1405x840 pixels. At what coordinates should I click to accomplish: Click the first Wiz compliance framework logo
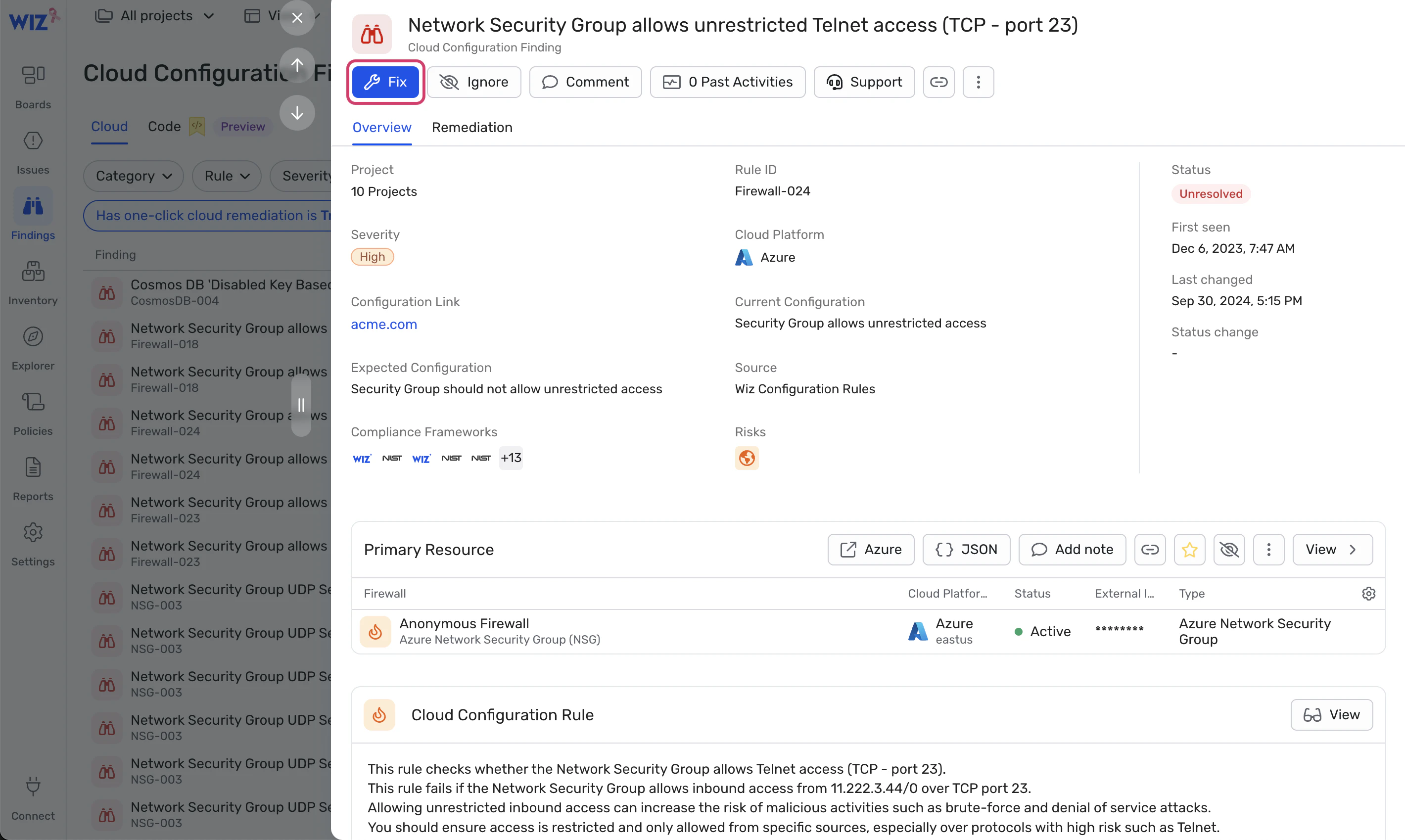(362, 459)
